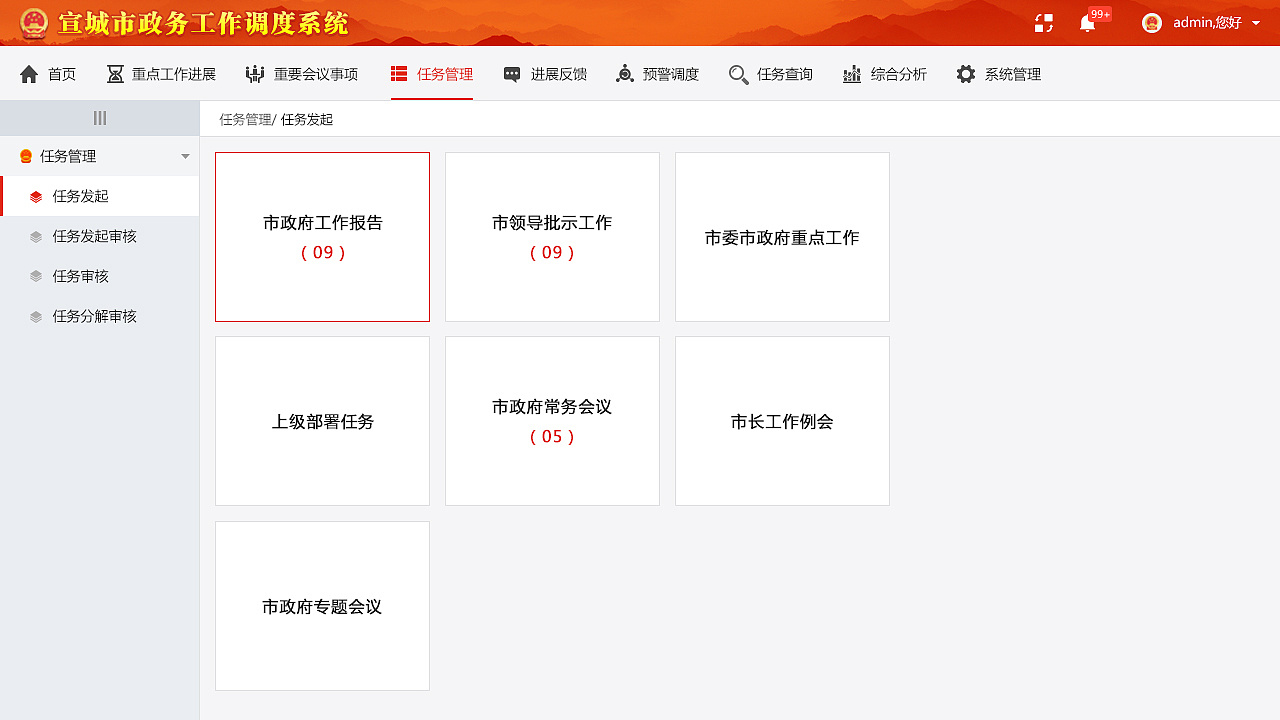Open 系统管理 with the gear icon
The image size is (1280, 720).
(966, 73)
